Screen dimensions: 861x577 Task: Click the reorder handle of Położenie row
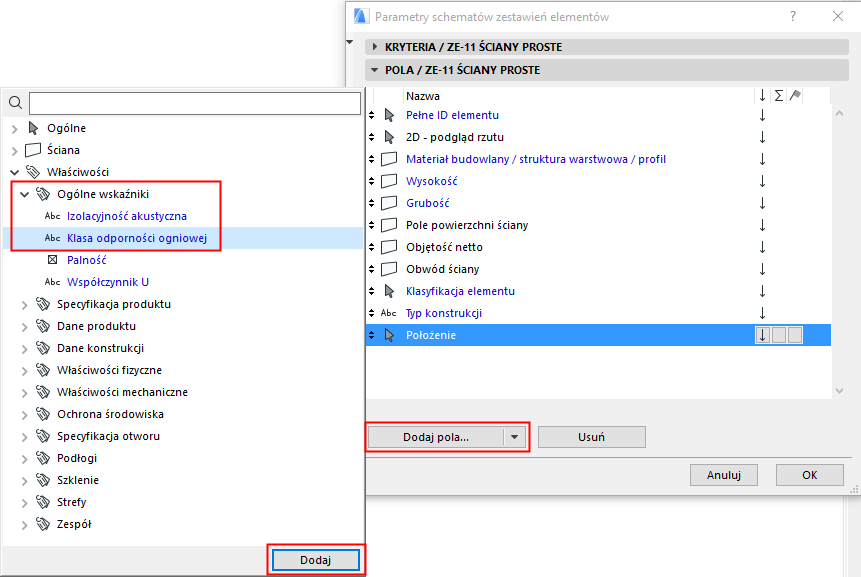click(372, 335)
